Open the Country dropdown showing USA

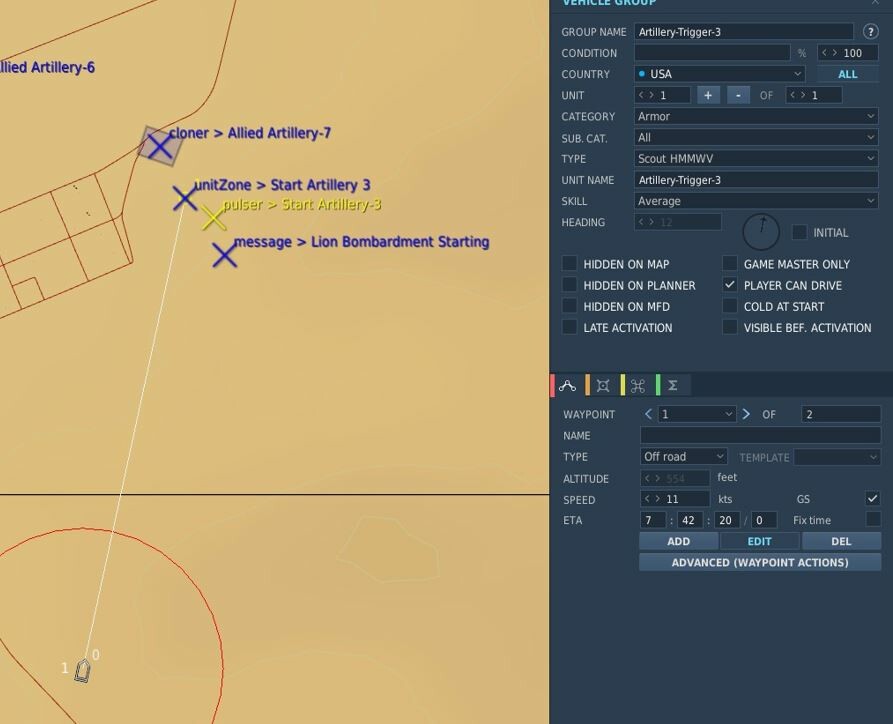pyautogui.click(x=720, y=74)
